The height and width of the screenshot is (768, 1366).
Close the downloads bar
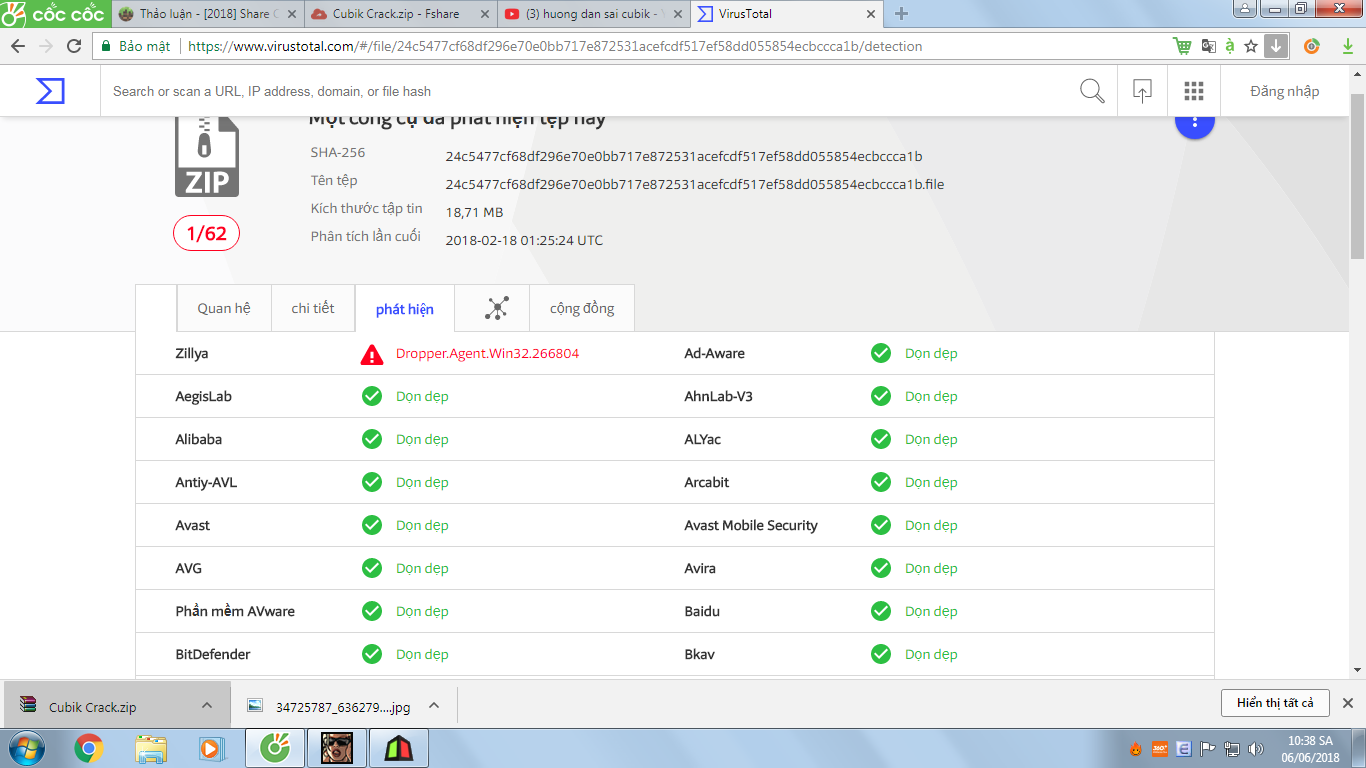[1348, 703]
